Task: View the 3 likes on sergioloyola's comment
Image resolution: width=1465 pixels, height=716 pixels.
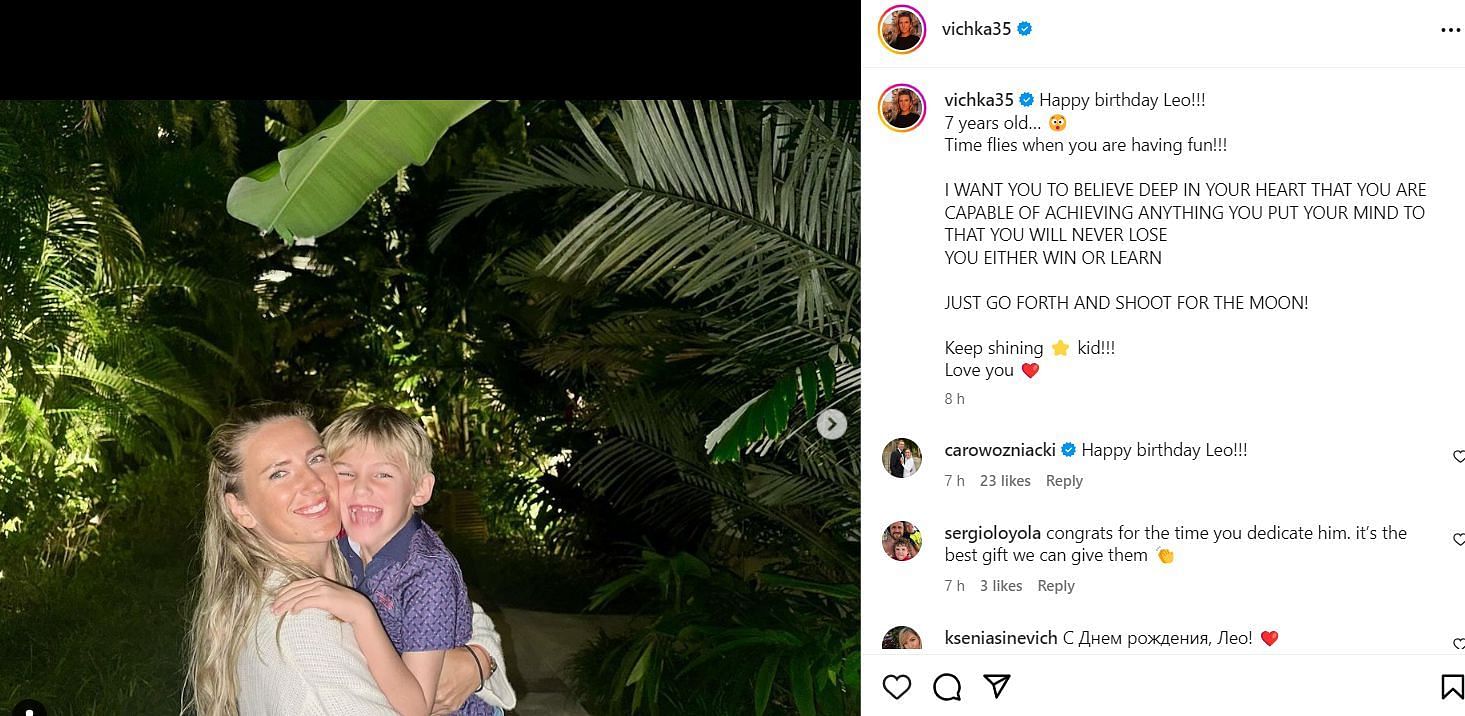Action: pyautogui.click(x=1001, y=586)
